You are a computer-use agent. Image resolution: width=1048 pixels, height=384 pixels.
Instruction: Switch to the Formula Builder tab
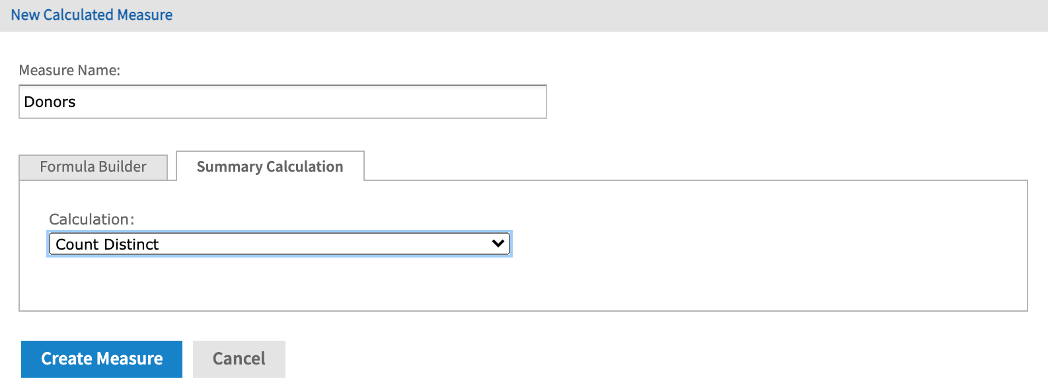[93, 167]
